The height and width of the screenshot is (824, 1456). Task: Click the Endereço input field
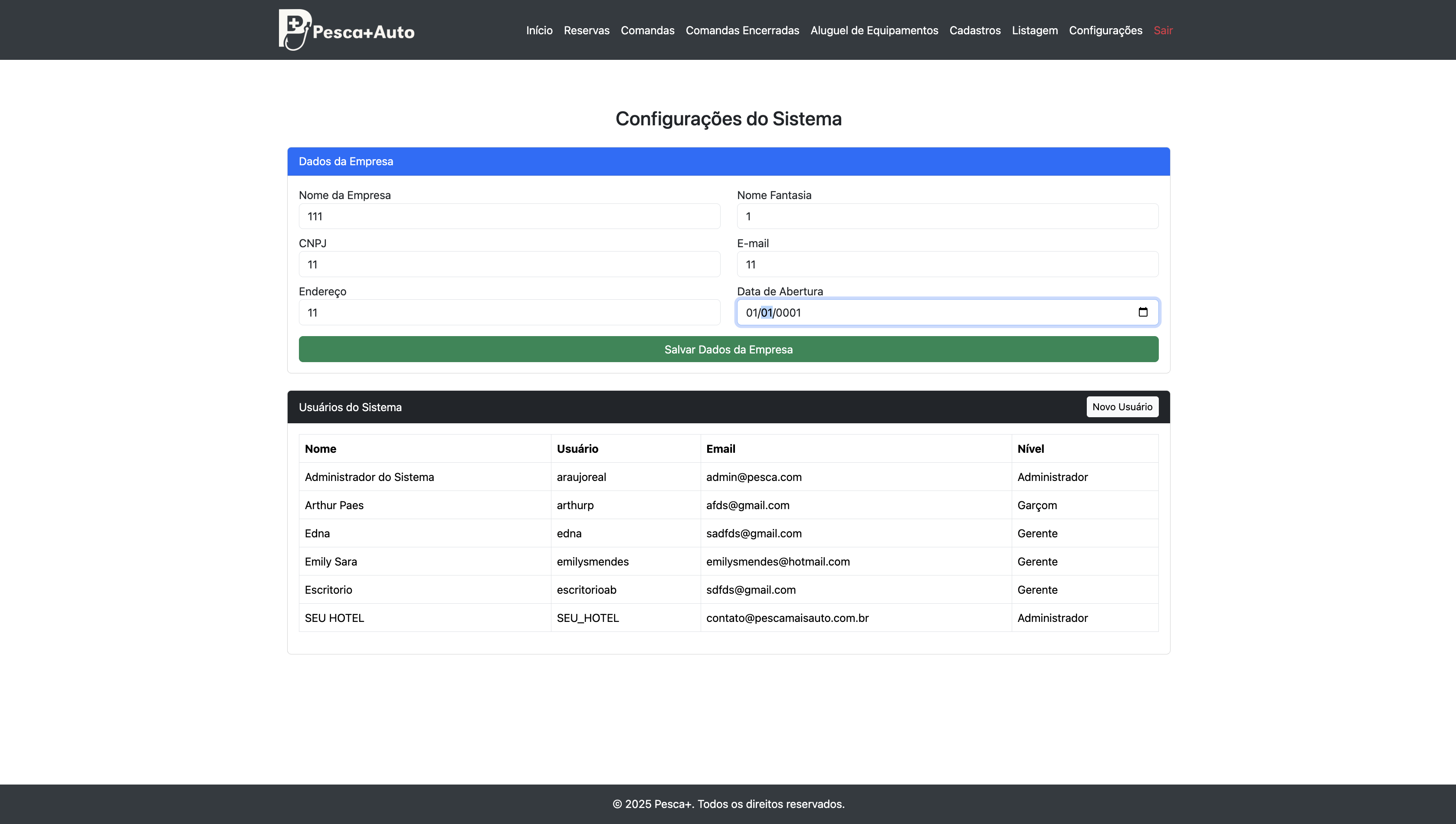click(509, 312)
